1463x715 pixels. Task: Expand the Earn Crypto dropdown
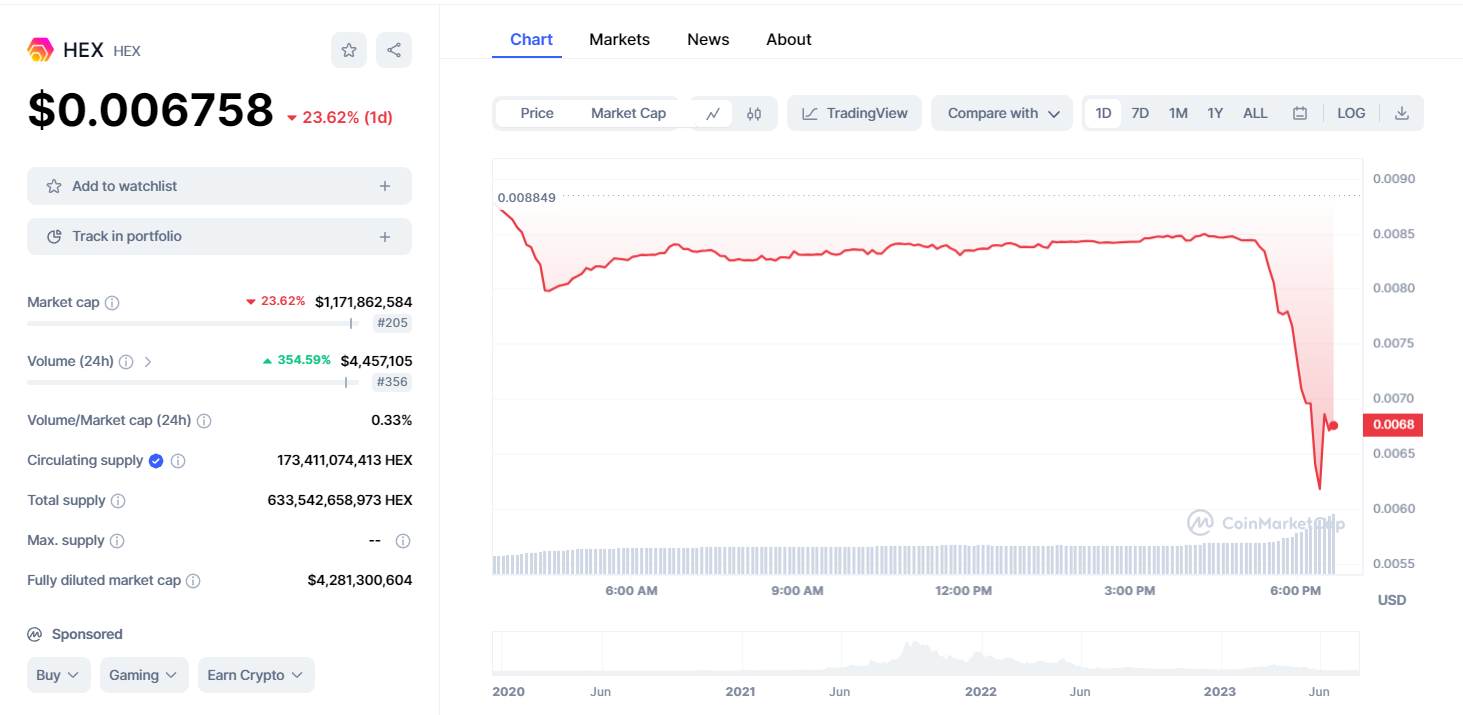[x=256, y=675]
